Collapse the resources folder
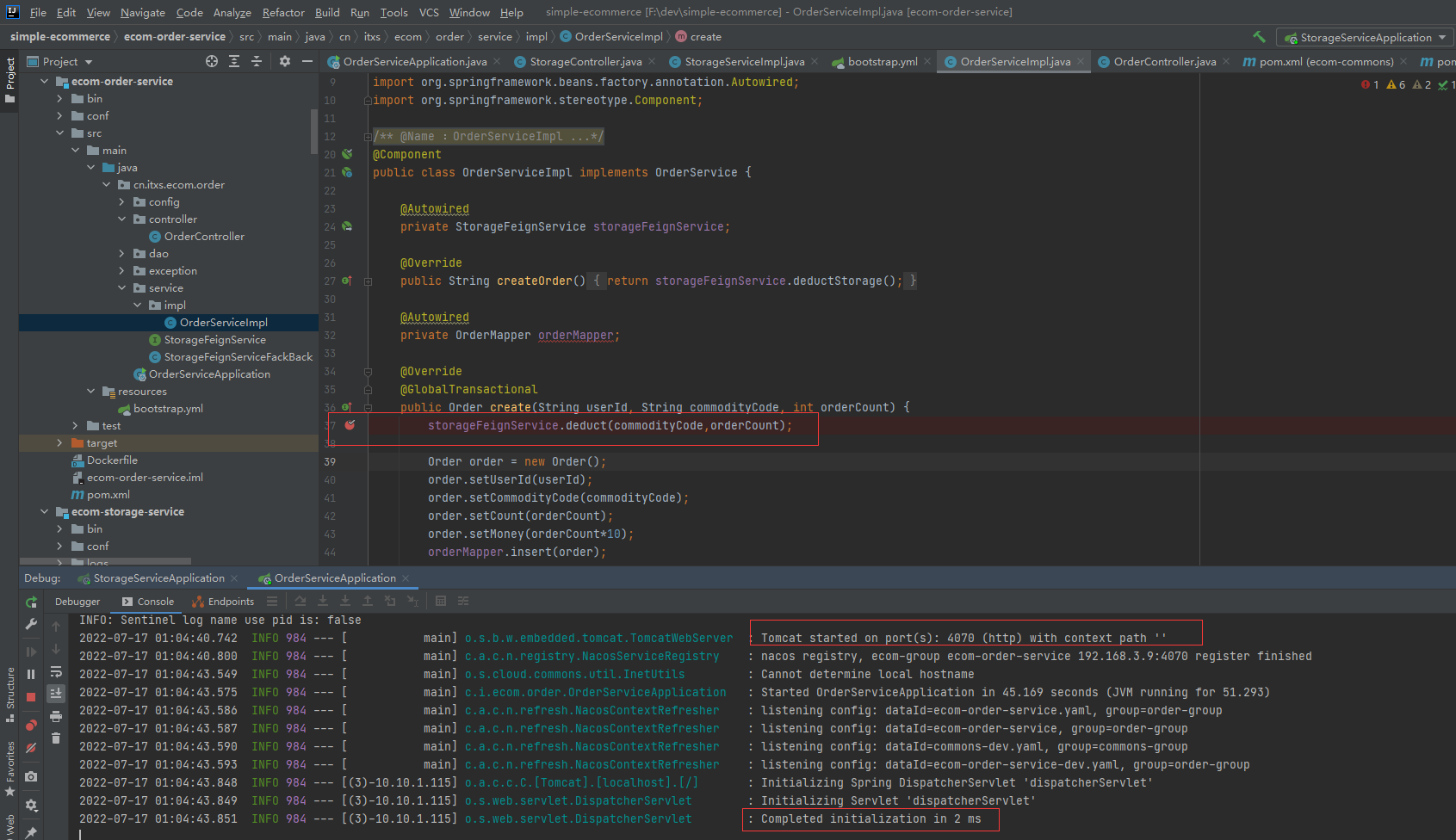Viewport: 1456px width, 840px height. (x=91, y=391)
